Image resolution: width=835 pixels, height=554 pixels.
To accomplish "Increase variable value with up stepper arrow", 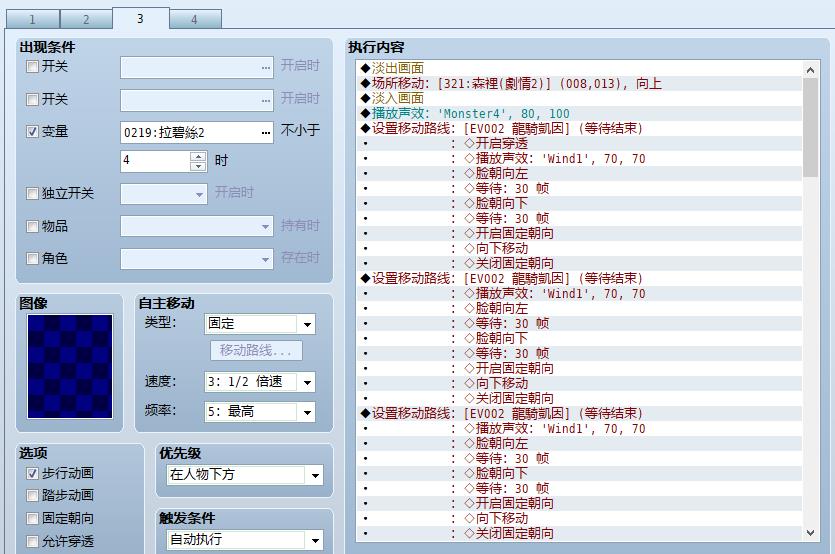I will (x=198, y=156).
